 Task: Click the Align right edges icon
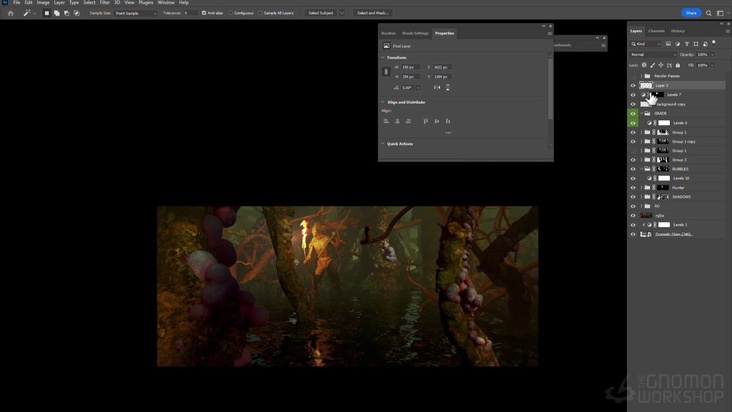(408, 121)
